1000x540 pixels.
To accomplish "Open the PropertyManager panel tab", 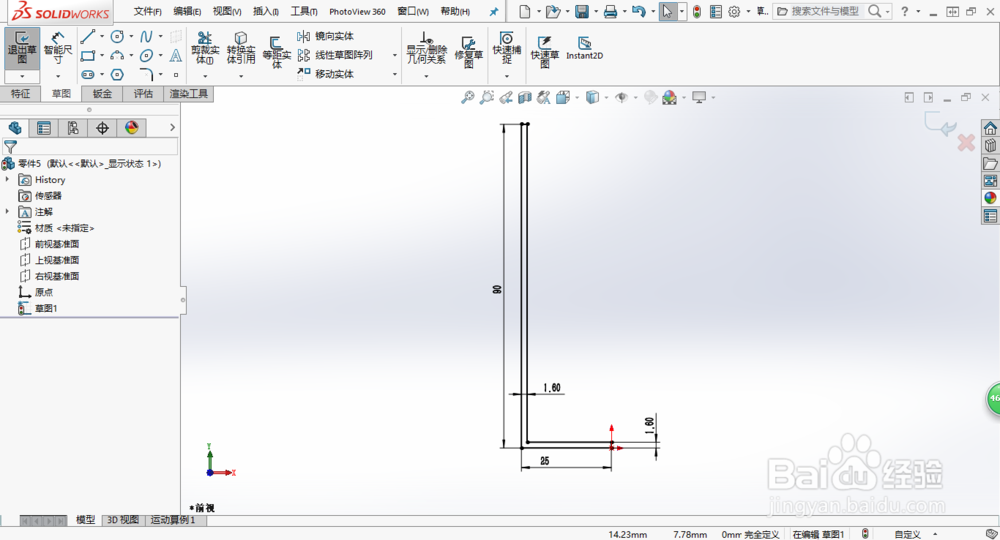I will (x=44, y=128).
